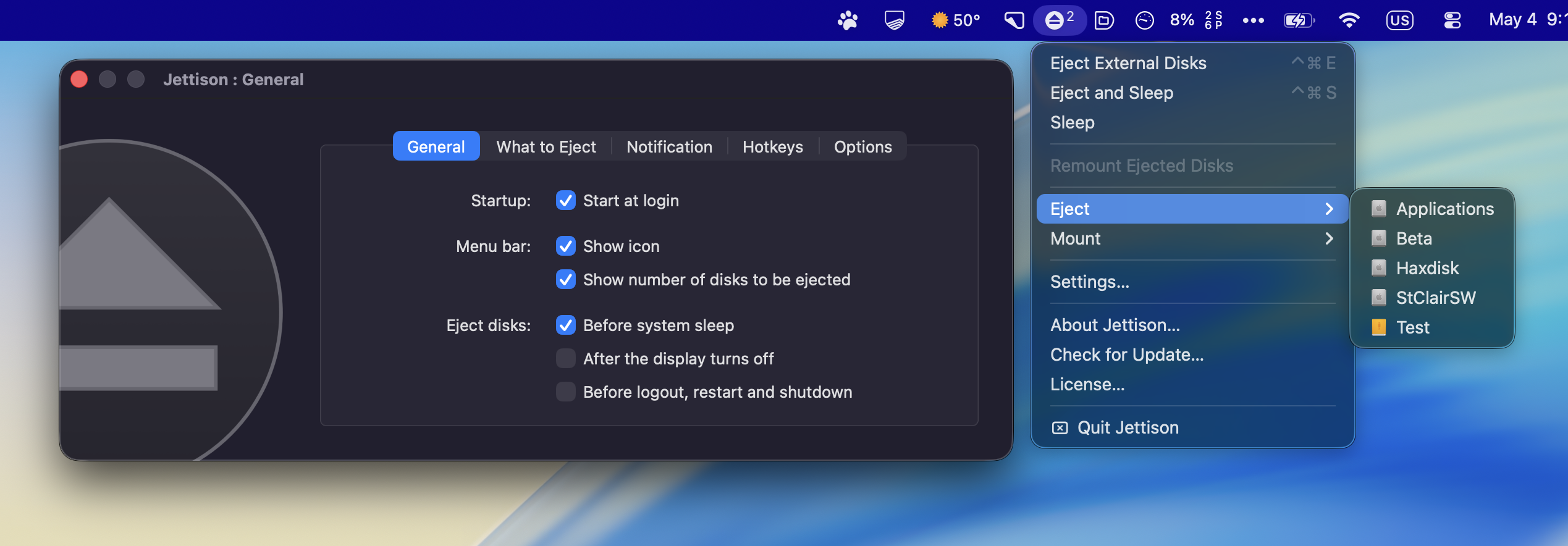Expand the Mount submenu
This screenshot has width=1568, height=546.
[1192, 238]
